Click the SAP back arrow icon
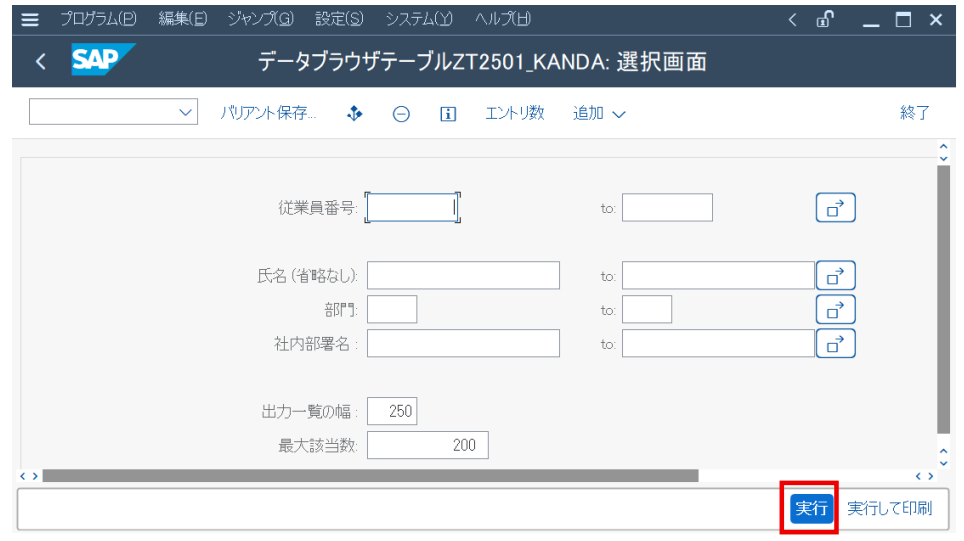Screen dimensions: 964x541 click(41, 61)
